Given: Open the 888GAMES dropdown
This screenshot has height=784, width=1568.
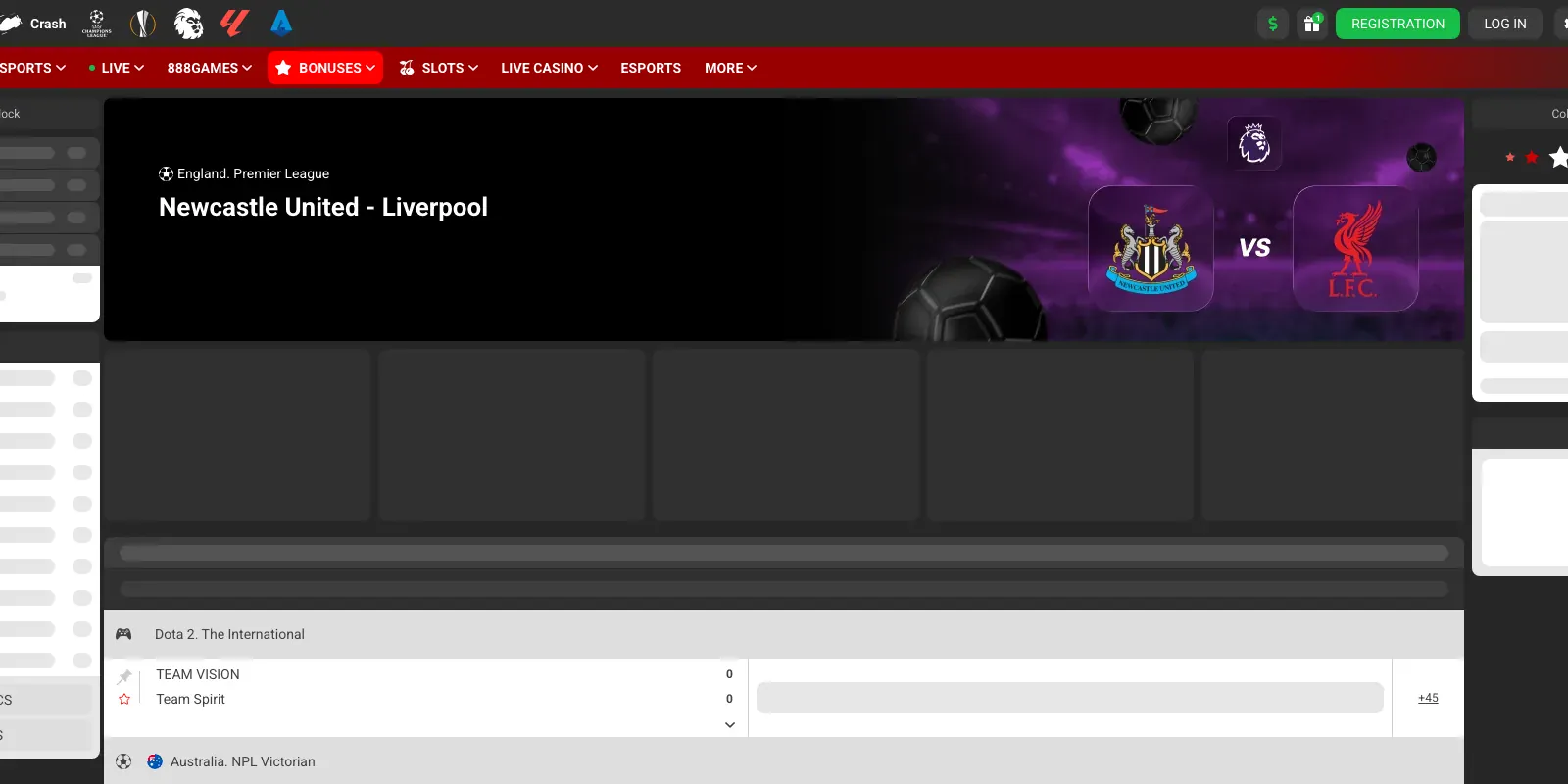Looking at the screenshot, I should (210, 68).
